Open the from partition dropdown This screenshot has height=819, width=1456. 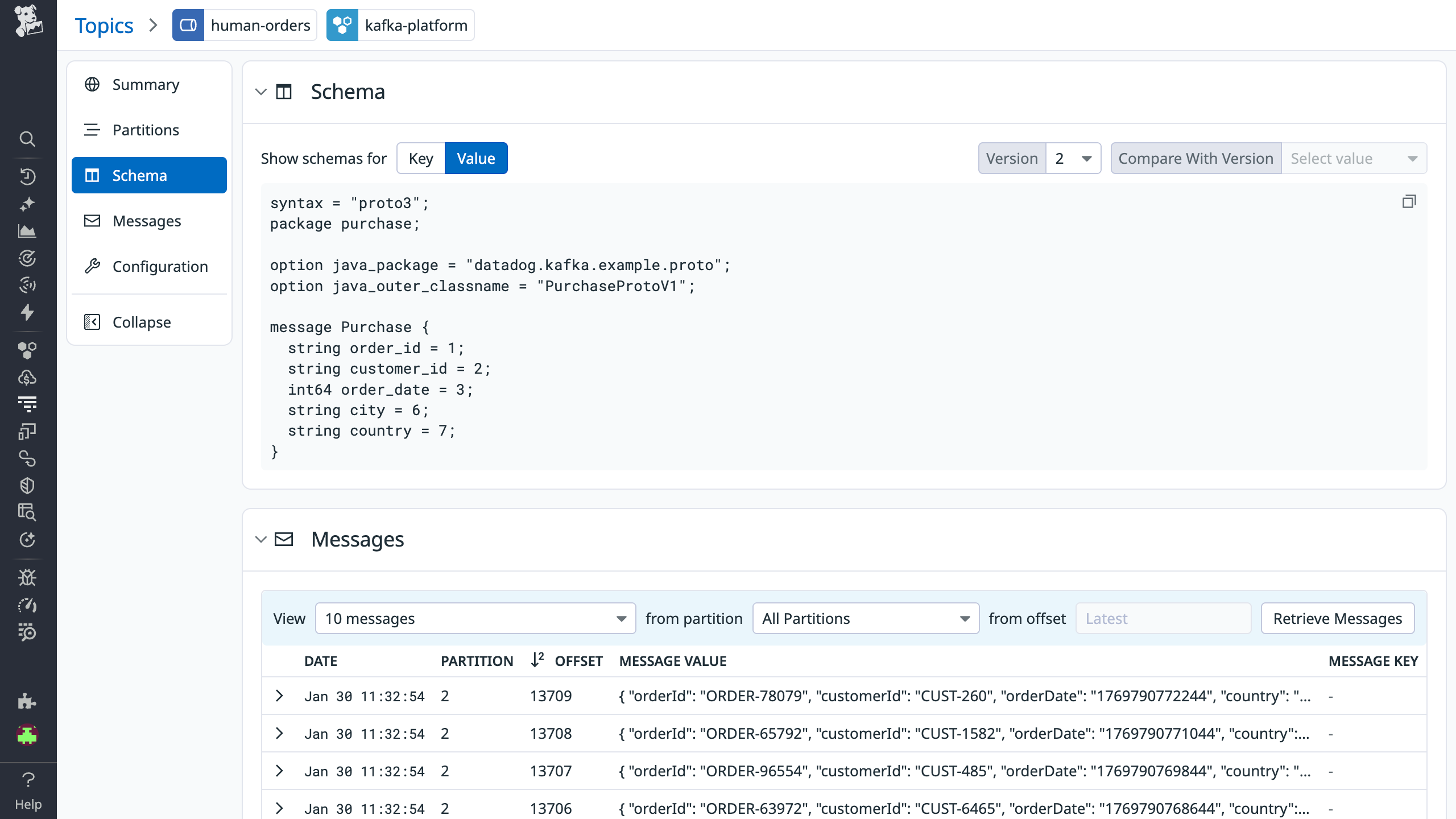864,618
